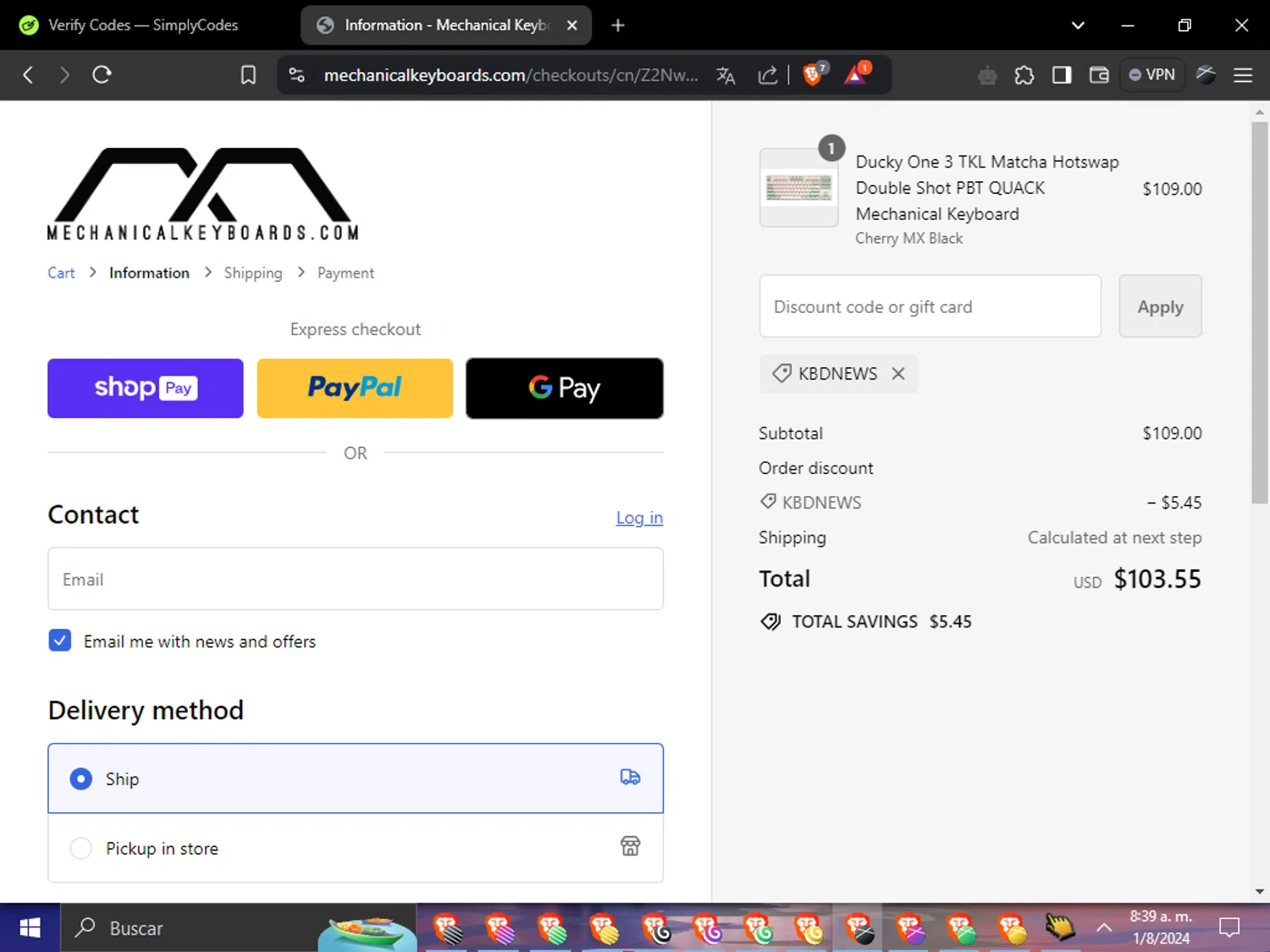Apply the discount code
Screen dimensions: 1270x952
[1160, 306]
